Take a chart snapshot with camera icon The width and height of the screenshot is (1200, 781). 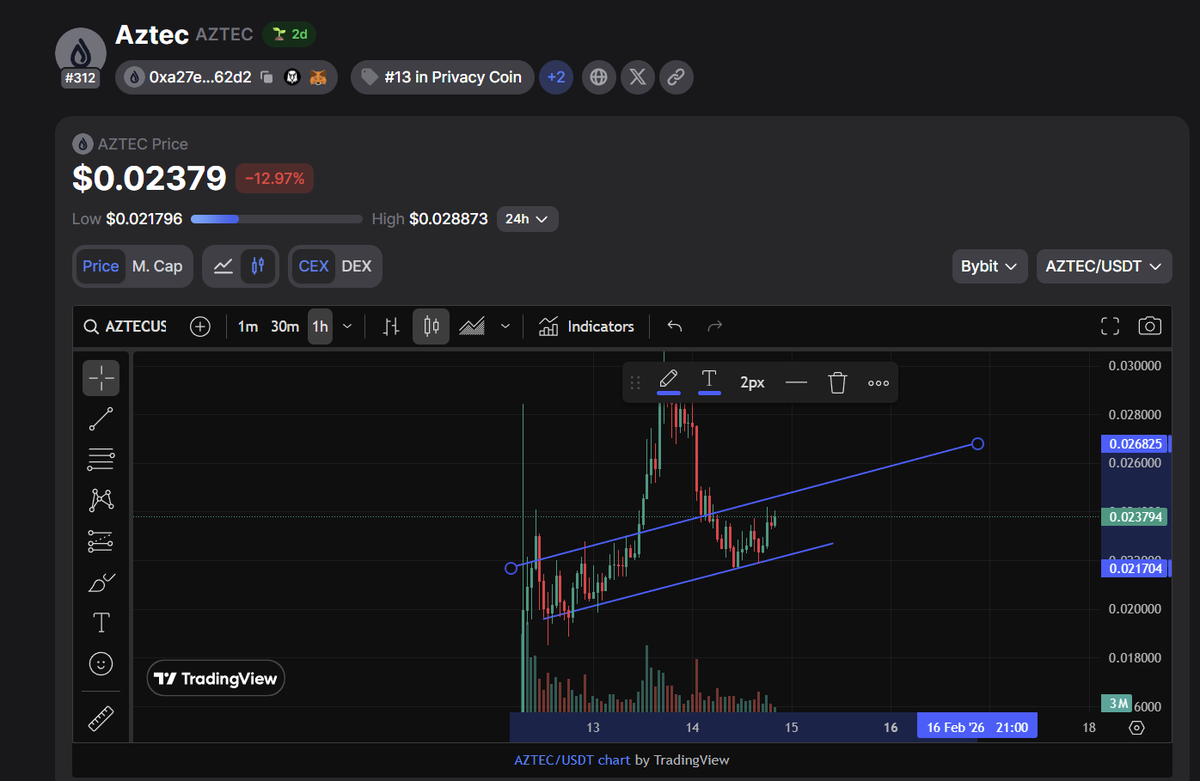[x=1150, y=326]
